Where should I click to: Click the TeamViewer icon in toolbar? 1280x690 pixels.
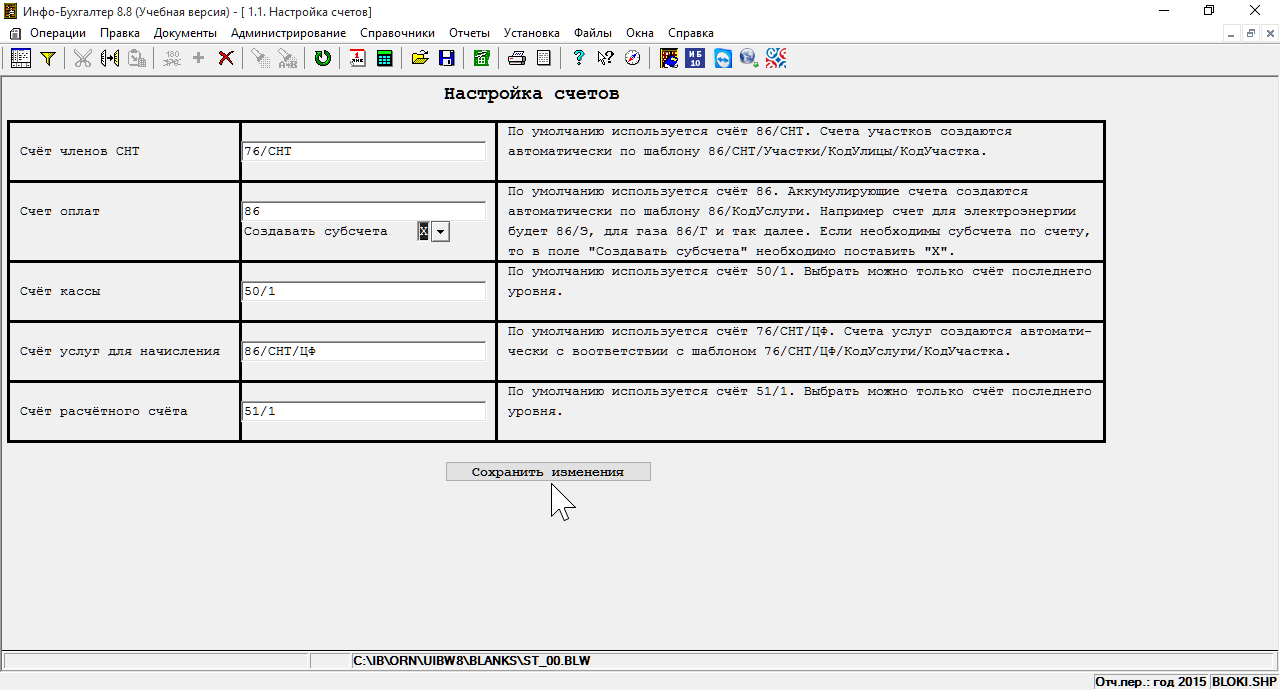coord(723,58)
